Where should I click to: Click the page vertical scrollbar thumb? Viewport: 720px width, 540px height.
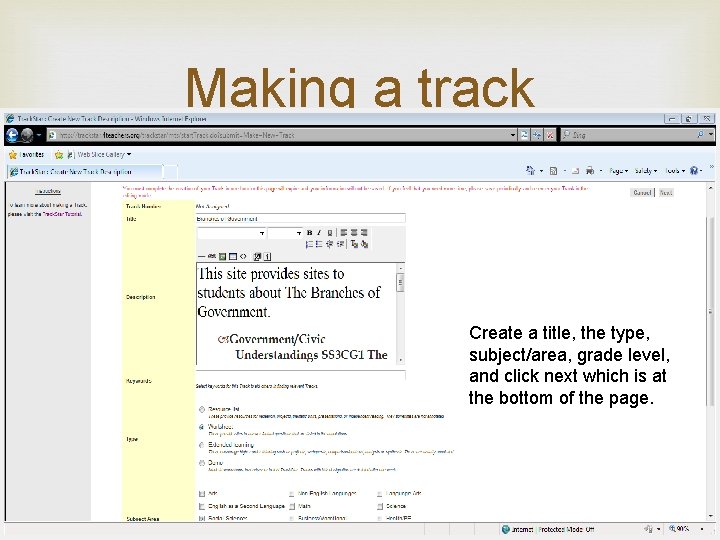(x=710, y=311)
